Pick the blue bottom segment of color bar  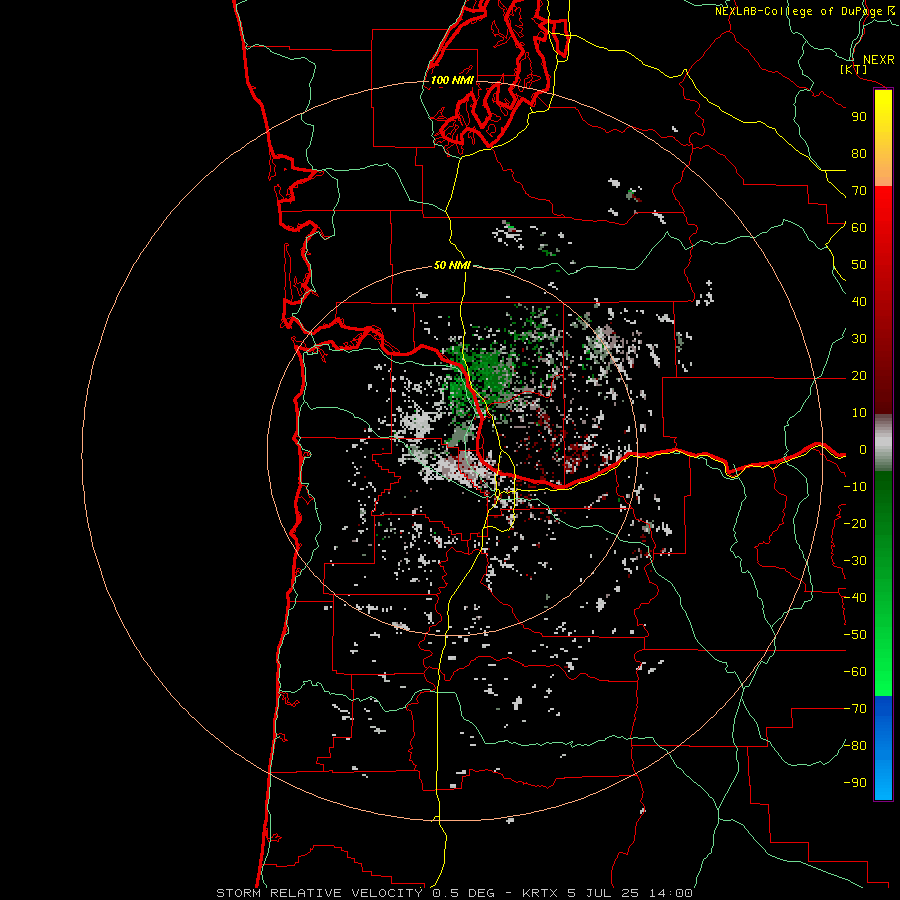pyautogui.click(x=883, y=747)
